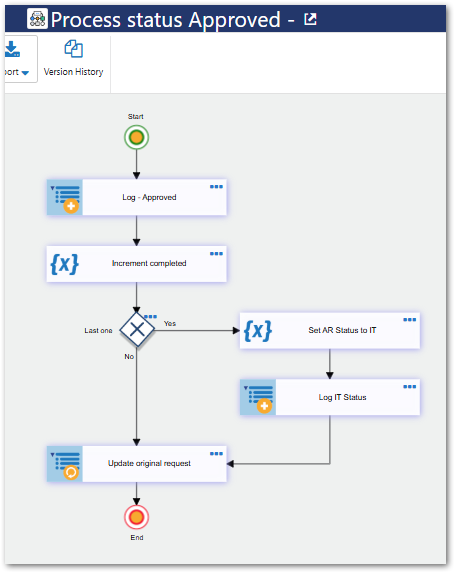Open ellipsis menu on Log - Approved
Screen dimensions: 455x573
216,187
